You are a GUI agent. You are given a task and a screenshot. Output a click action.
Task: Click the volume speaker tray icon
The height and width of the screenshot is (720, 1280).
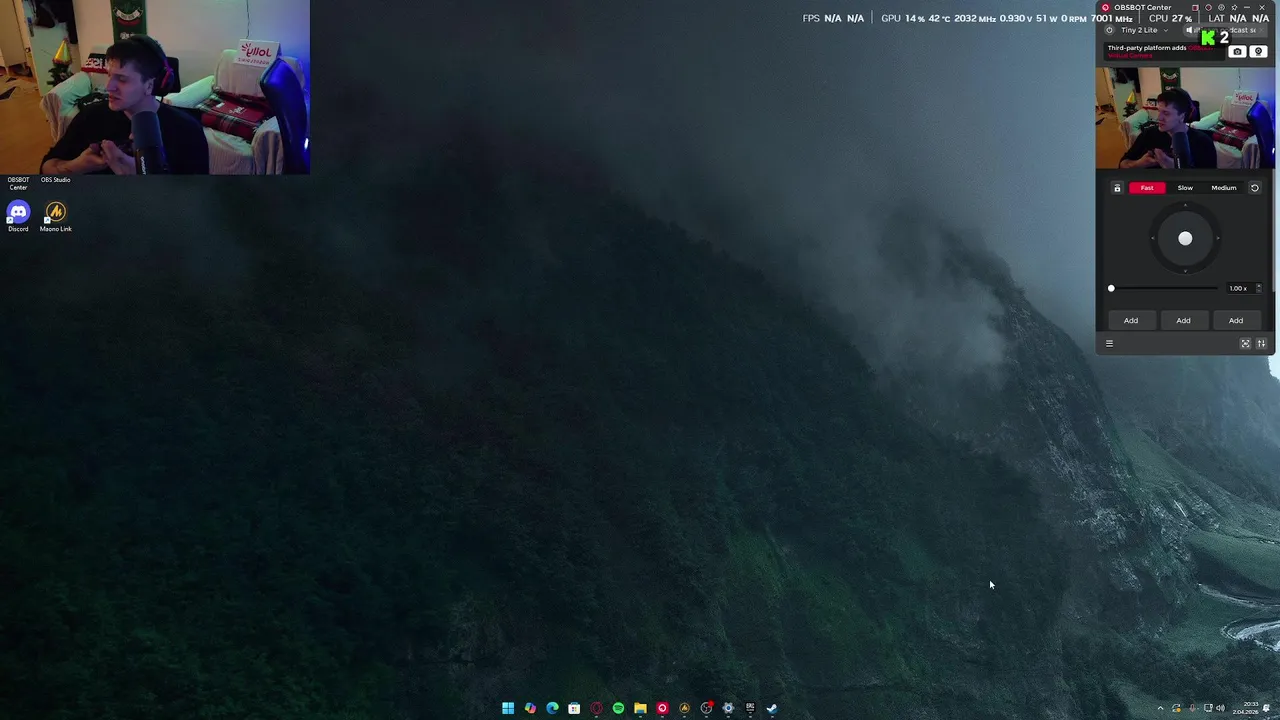coord(1220,708)
